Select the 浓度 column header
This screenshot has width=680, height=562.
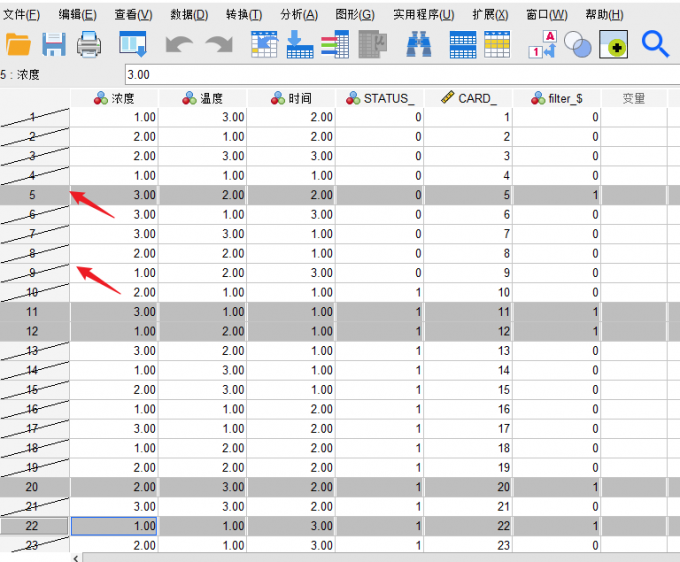(x=114, y=98)
